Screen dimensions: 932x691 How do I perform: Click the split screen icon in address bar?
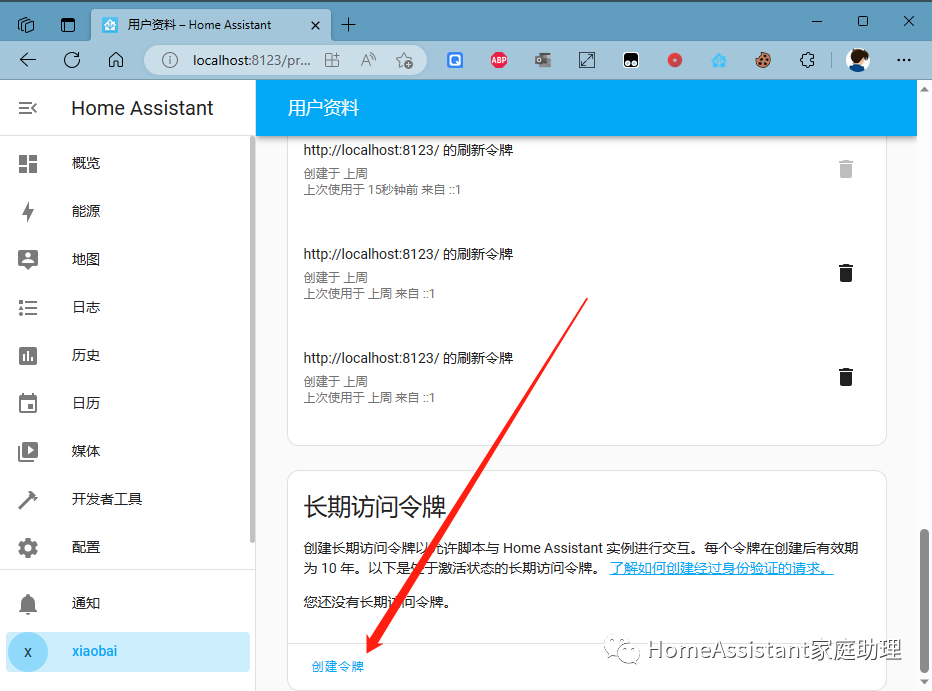click(332, 59)
